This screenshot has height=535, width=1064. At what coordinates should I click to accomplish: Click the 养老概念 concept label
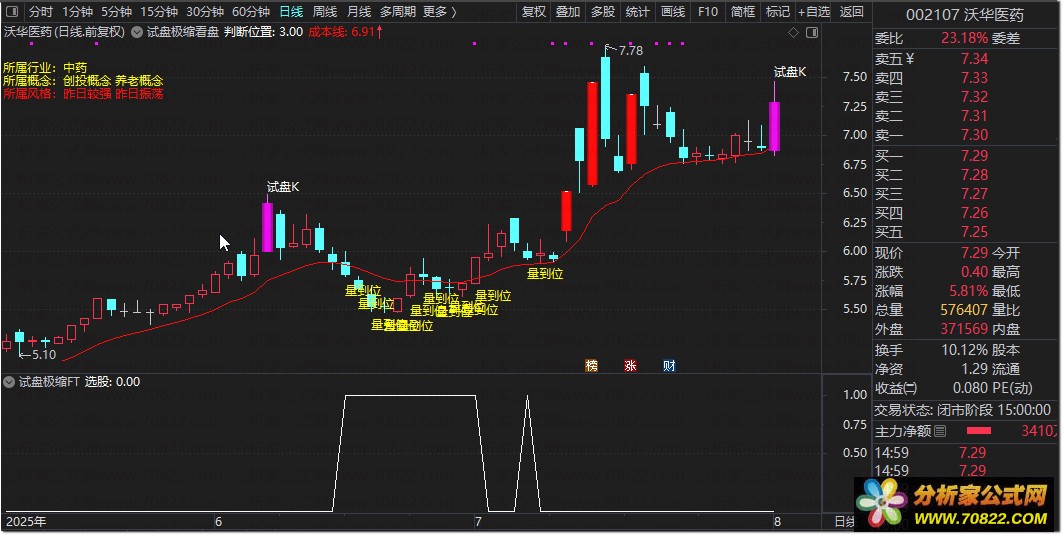(139, 81)
